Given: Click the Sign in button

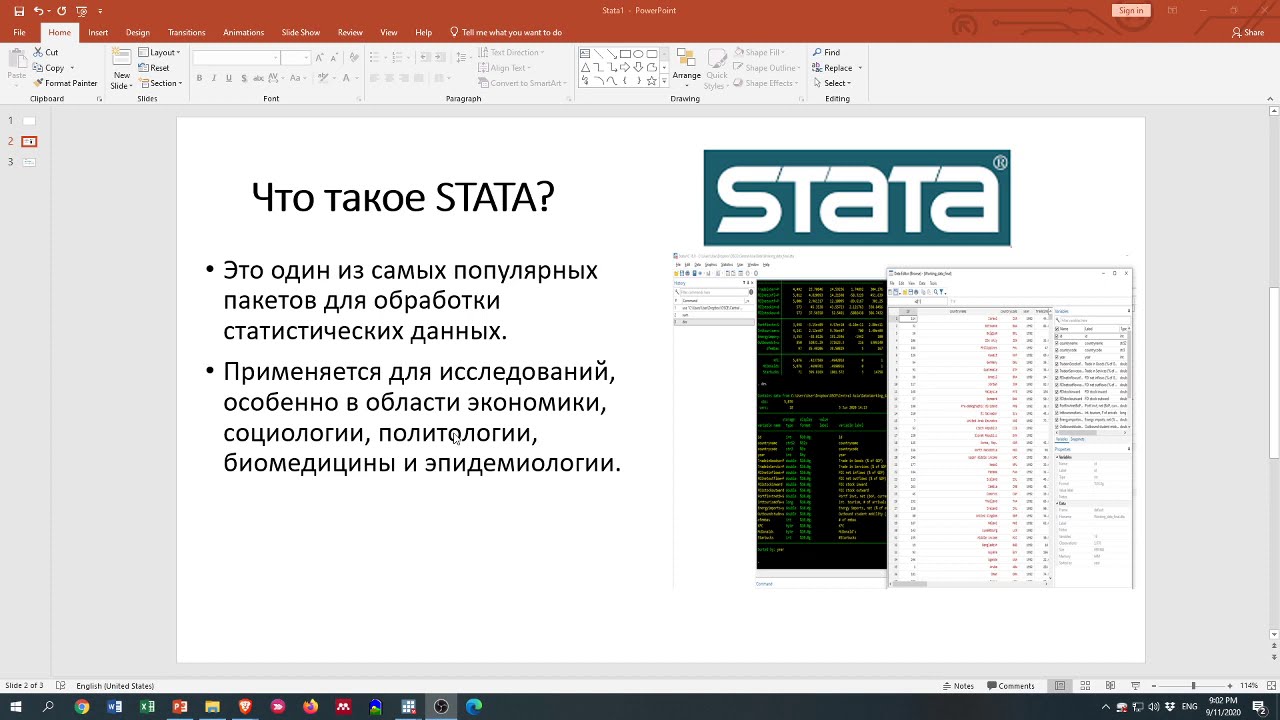Looking at the screenshot, I should click(1131, 10).
